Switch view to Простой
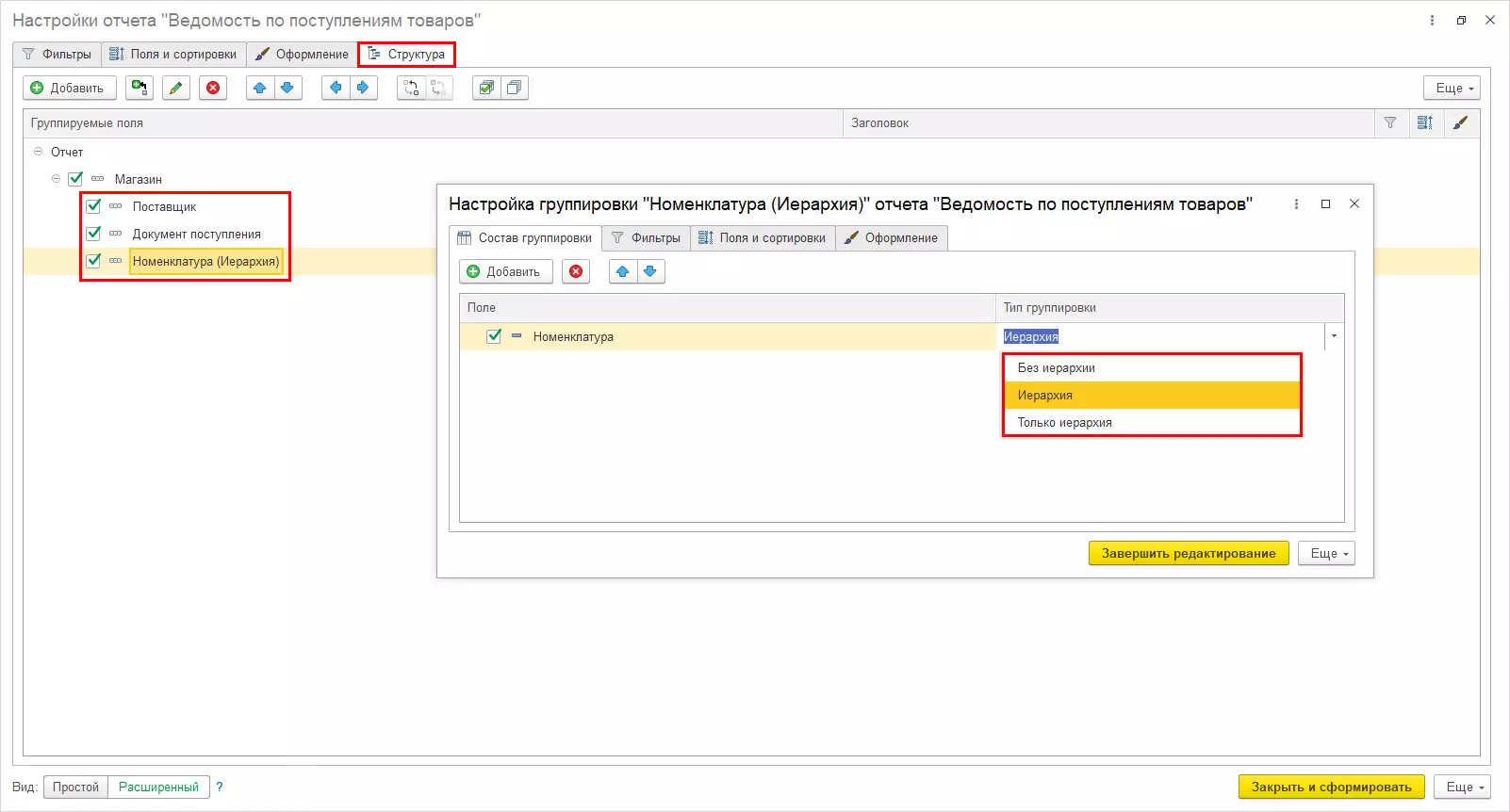This screenshot has height=812, width=1510. (x=75, y=787)
